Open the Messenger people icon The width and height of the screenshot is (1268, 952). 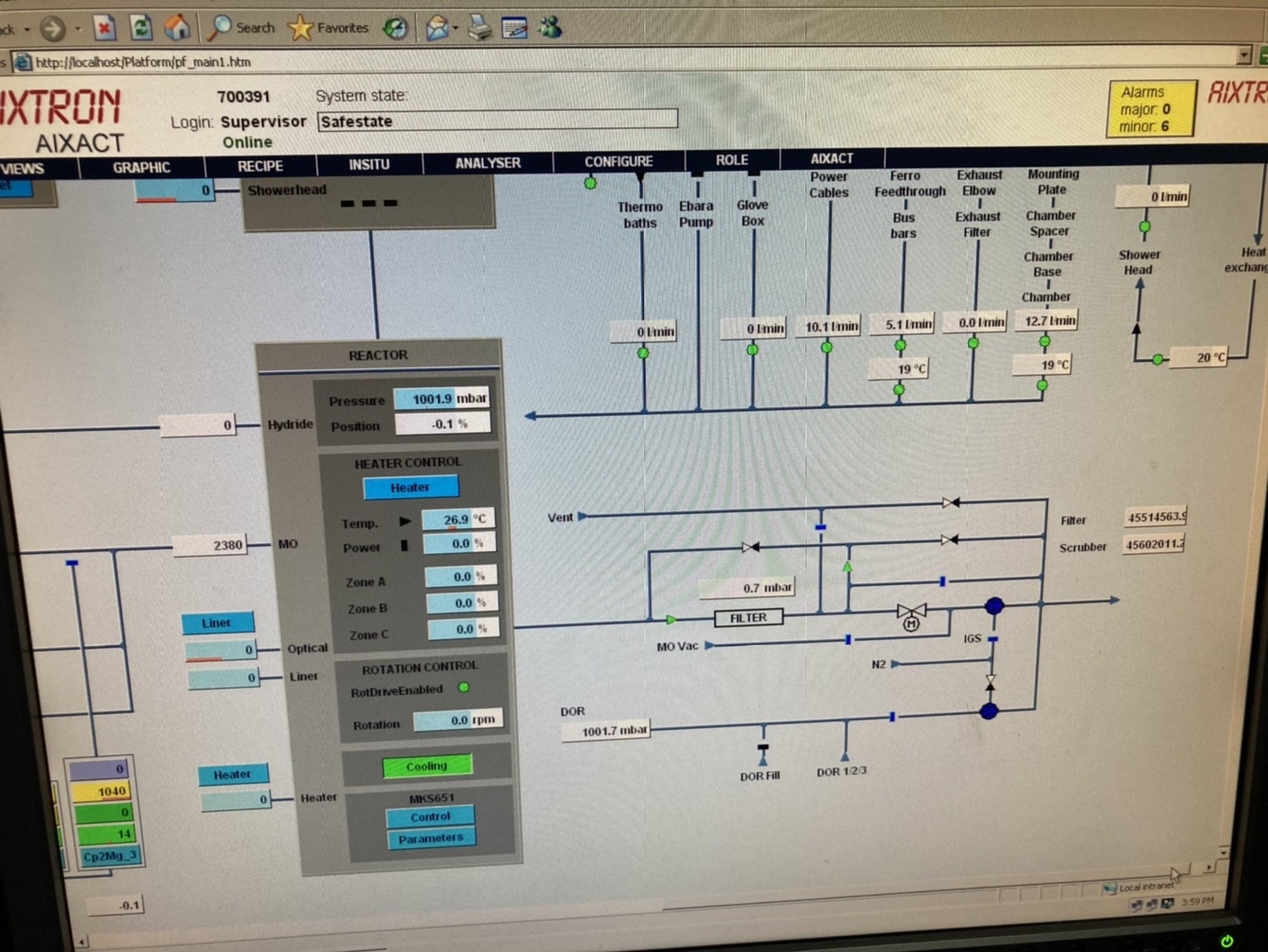[x=551, y=28]
